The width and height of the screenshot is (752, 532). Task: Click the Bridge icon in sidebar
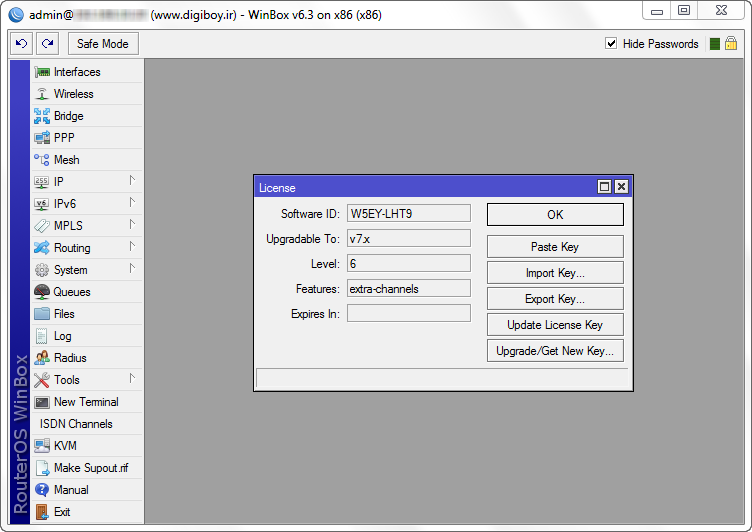pos(42,116)
